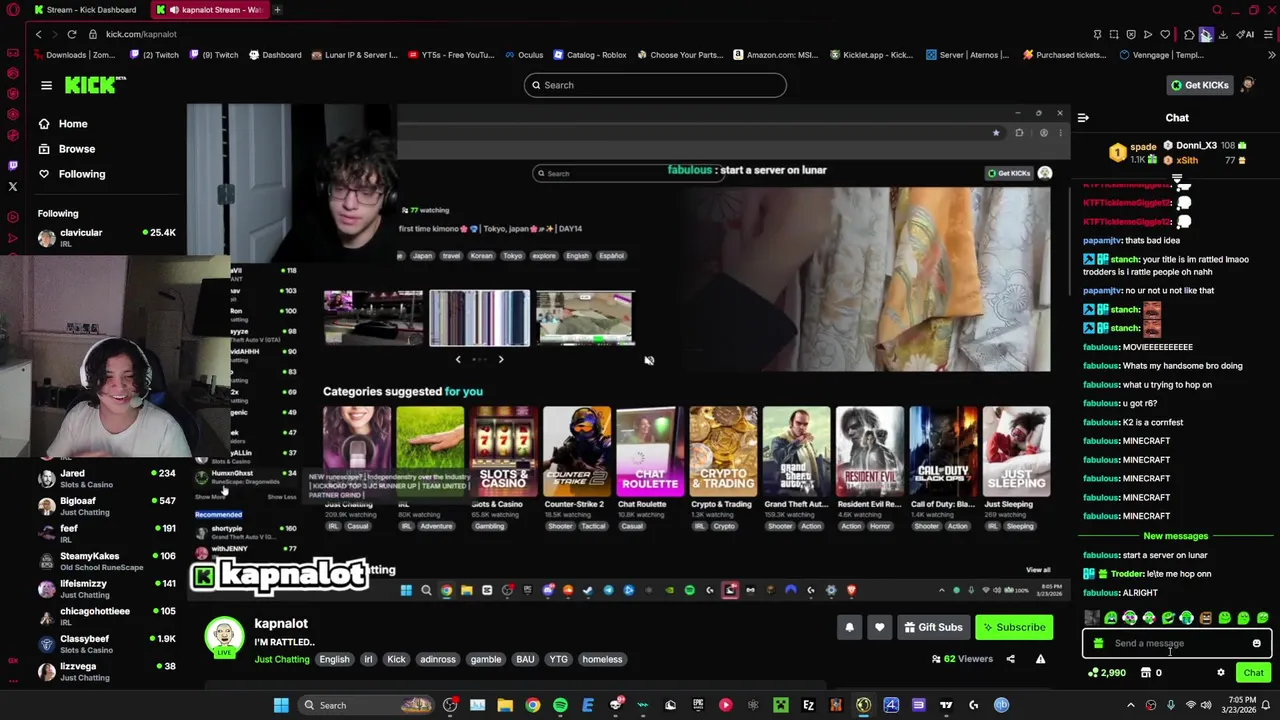Open the Just Chatting category link
This screenshot has height=720, width=1280.
click(282, 659)
